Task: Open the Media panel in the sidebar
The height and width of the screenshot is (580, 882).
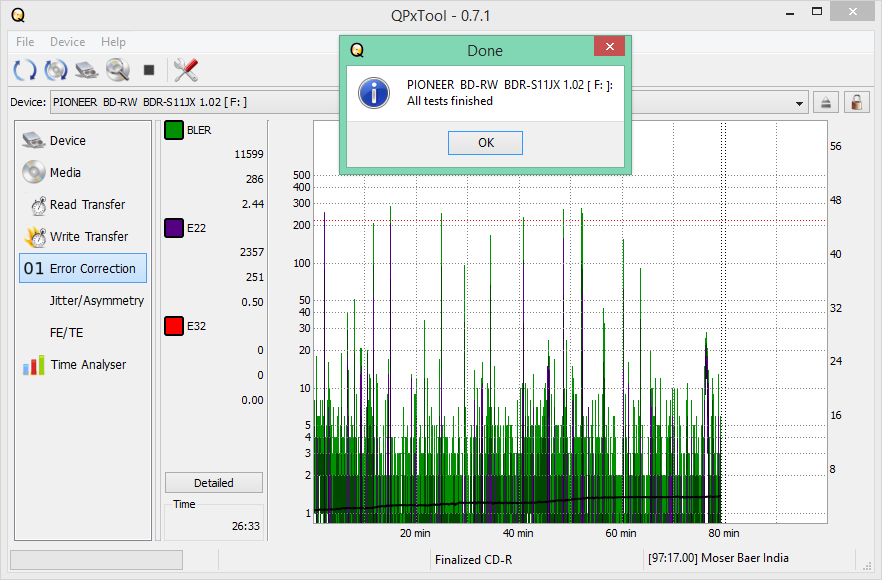Action: [83, 172]
